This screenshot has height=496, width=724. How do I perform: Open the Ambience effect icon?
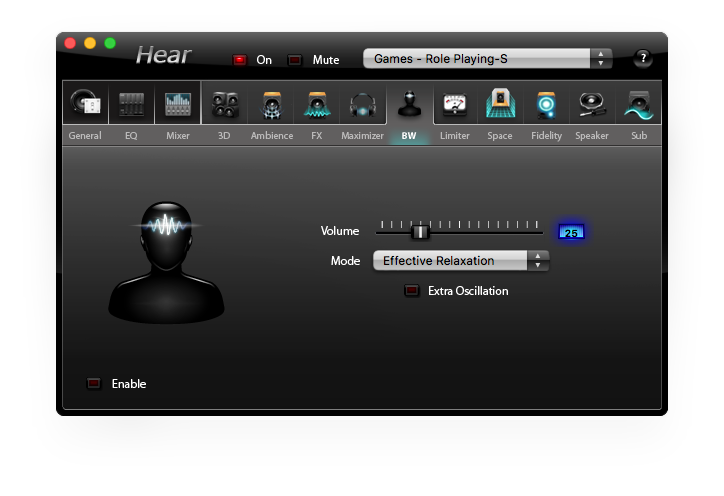(x=271, y=104)
